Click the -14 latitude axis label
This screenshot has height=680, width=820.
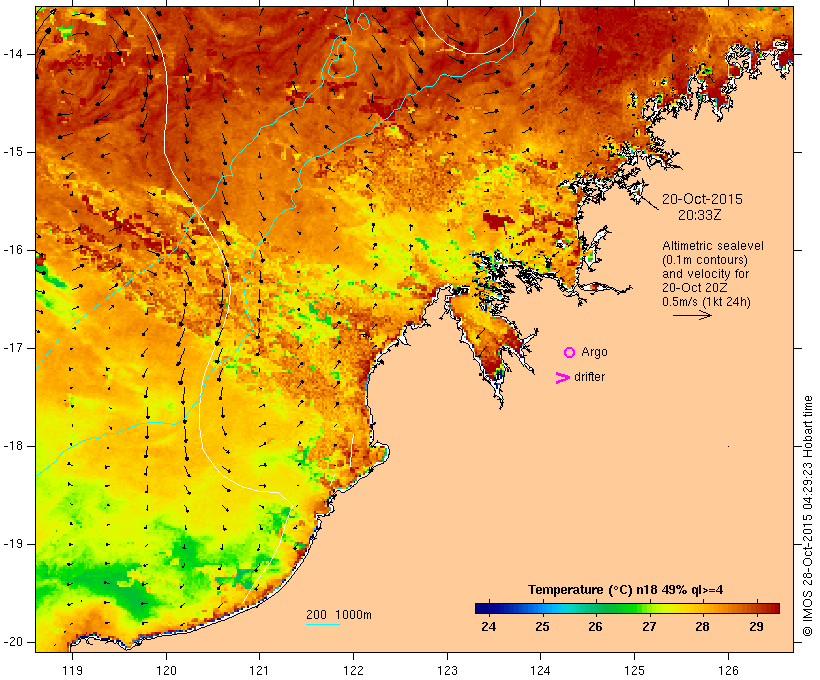pos(13,54)
